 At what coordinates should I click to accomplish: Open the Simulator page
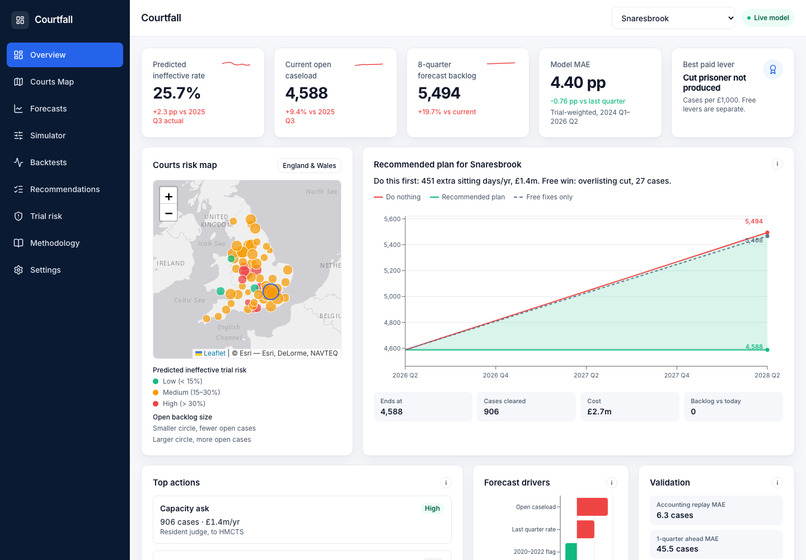(65, 135)
